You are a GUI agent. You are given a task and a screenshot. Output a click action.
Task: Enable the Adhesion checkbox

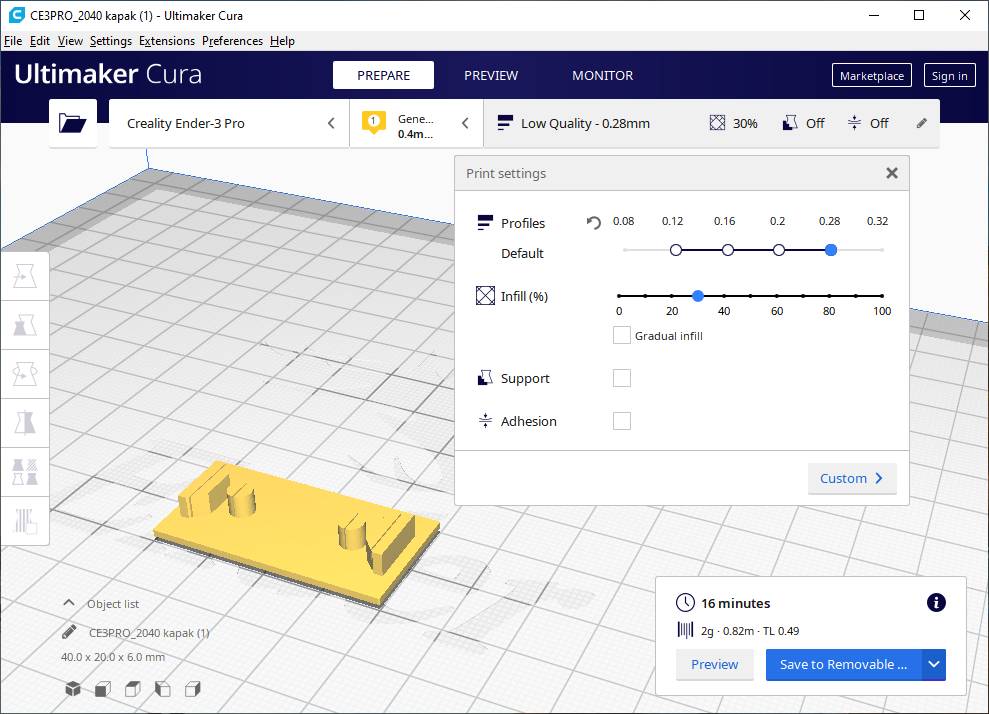point(621,421)
